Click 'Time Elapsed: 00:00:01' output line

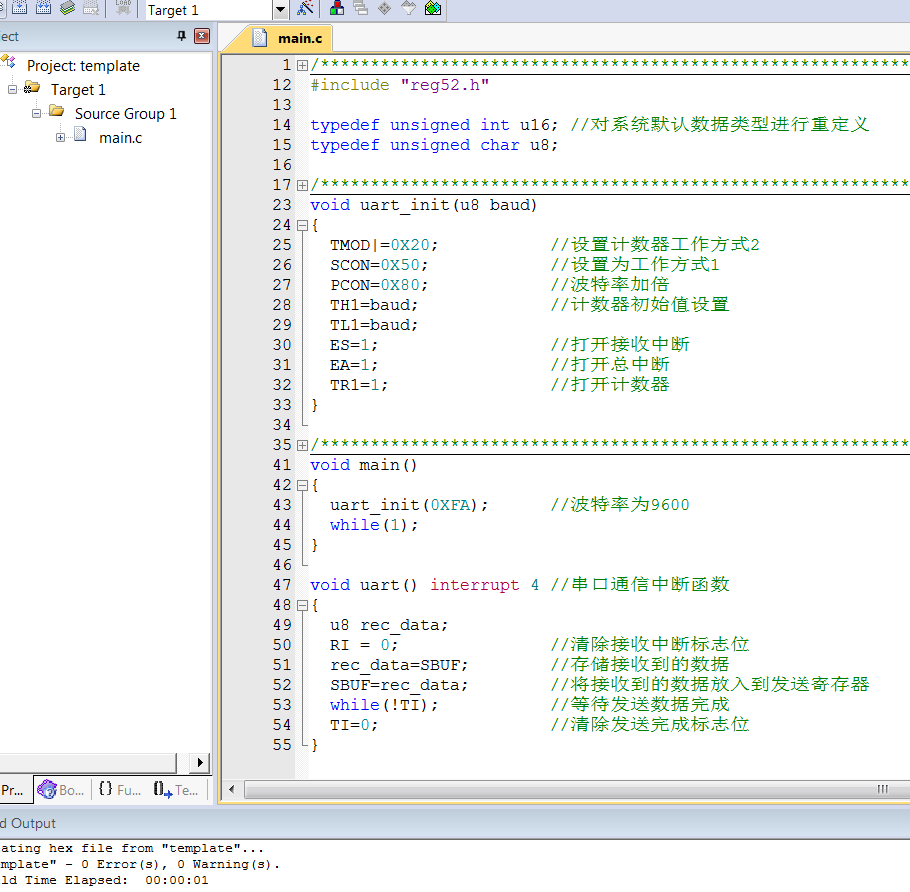(116, 880)
